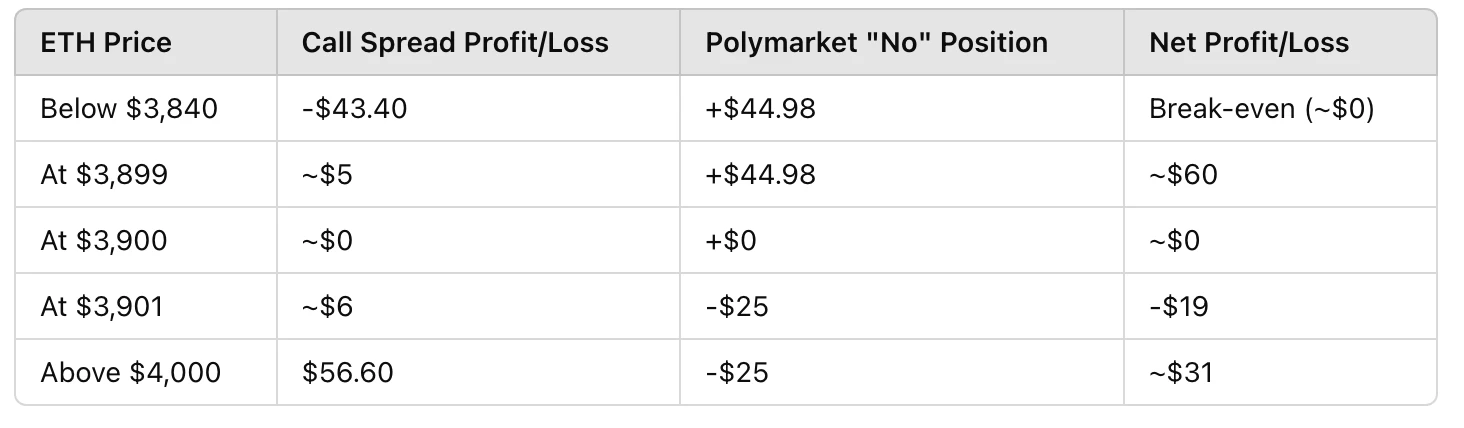Select the -$43.40 call spread cell
The width and height of the screenshot is (1464, 428).
(x=354, y=108)
